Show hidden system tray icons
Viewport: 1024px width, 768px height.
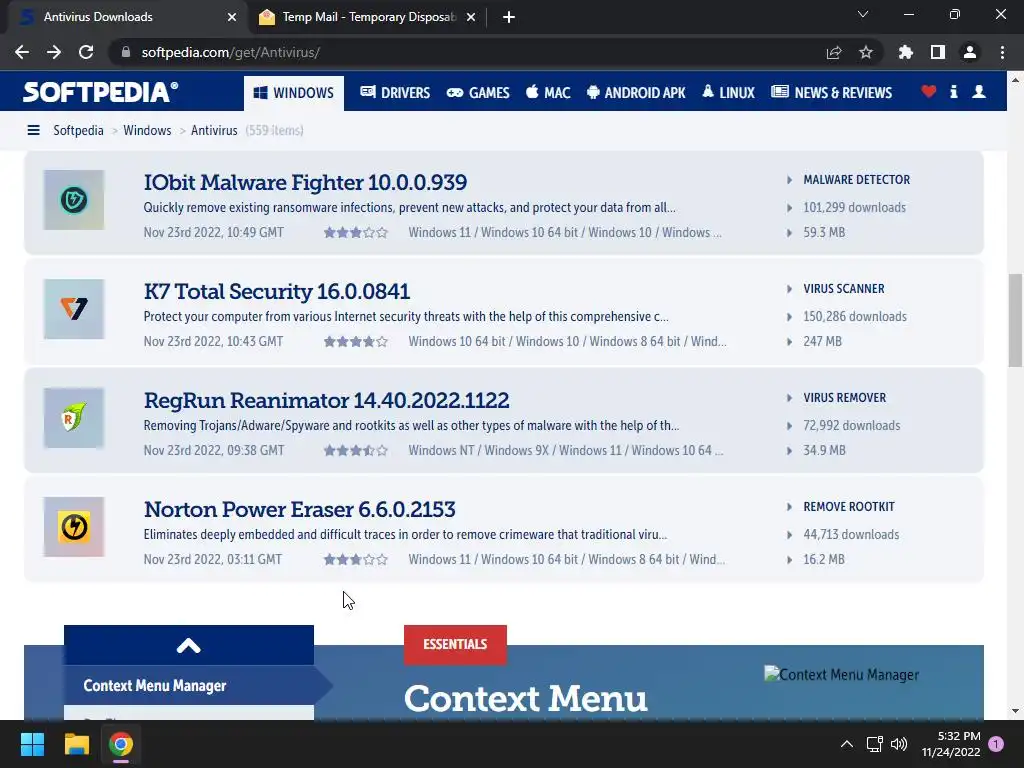(x=846, y=744)
